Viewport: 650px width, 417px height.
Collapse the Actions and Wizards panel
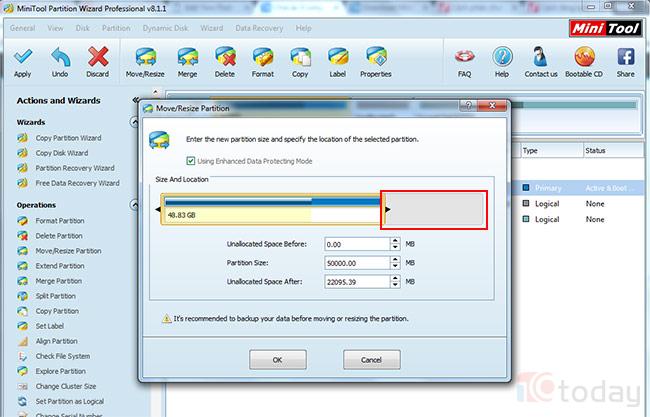pyautogui.click(x=135, y=100)
